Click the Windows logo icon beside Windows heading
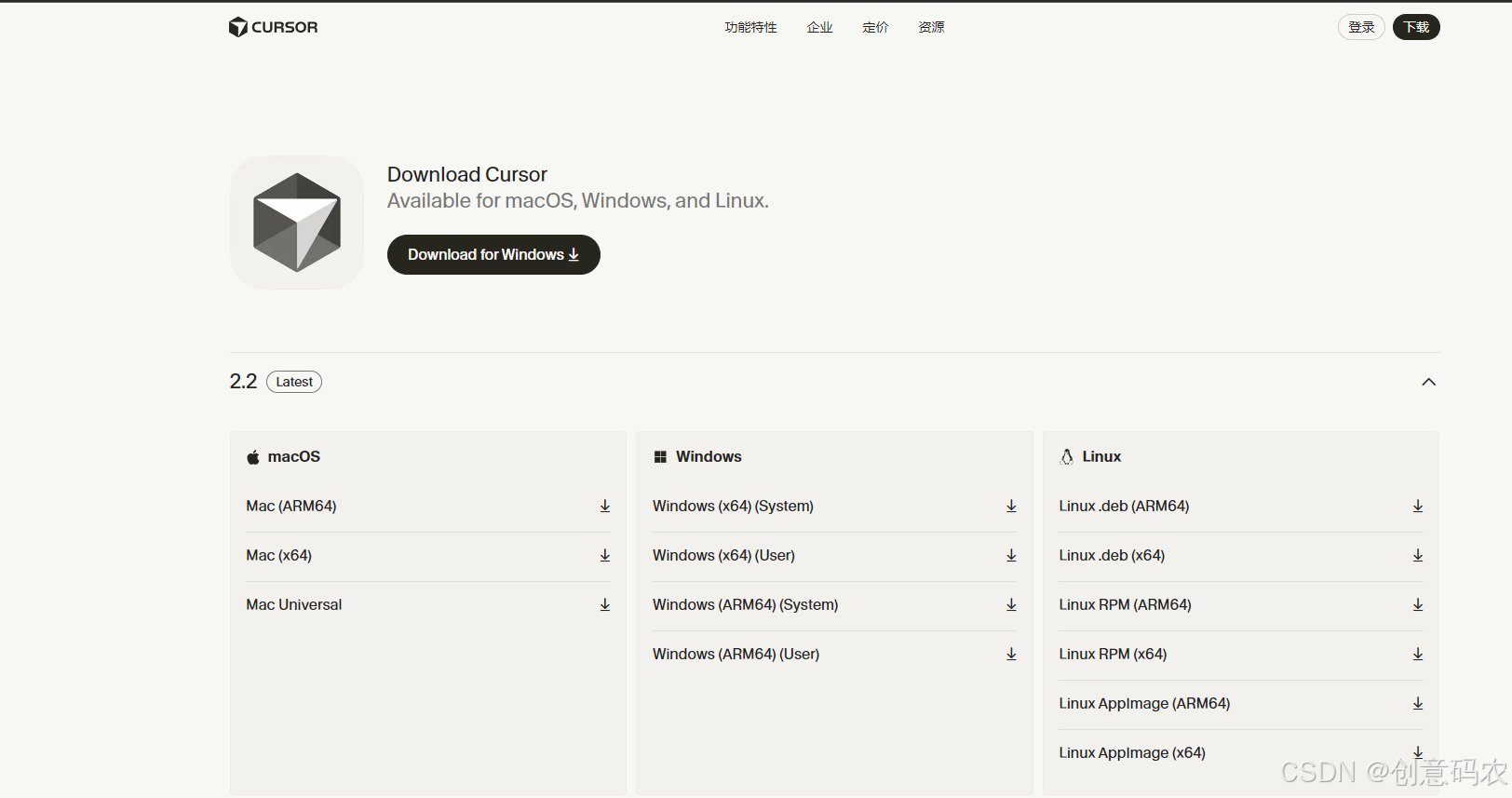 pos(660,456)
